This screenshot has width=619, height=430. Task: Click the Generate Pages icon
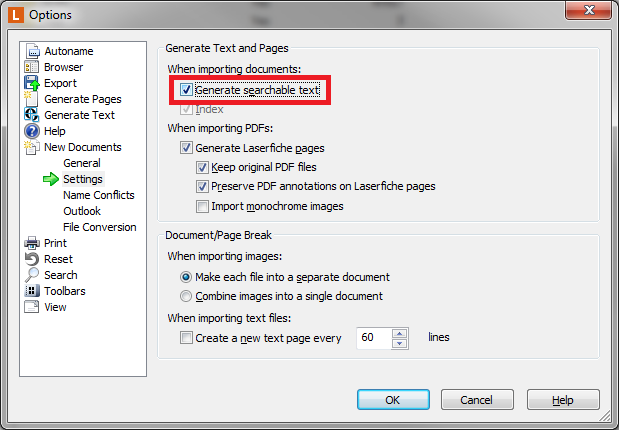(31, 99)
